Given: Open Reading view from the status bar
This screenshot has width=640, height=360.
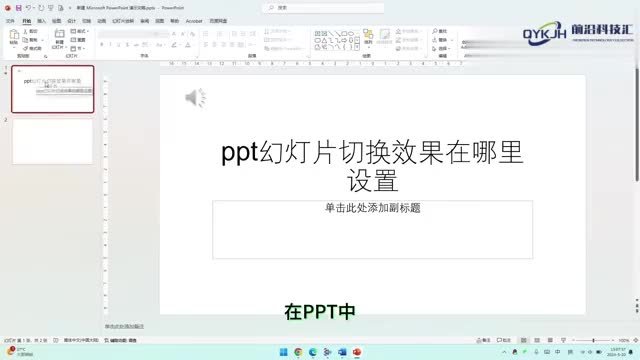Looking at the screenshot, I should pos(550,340).
